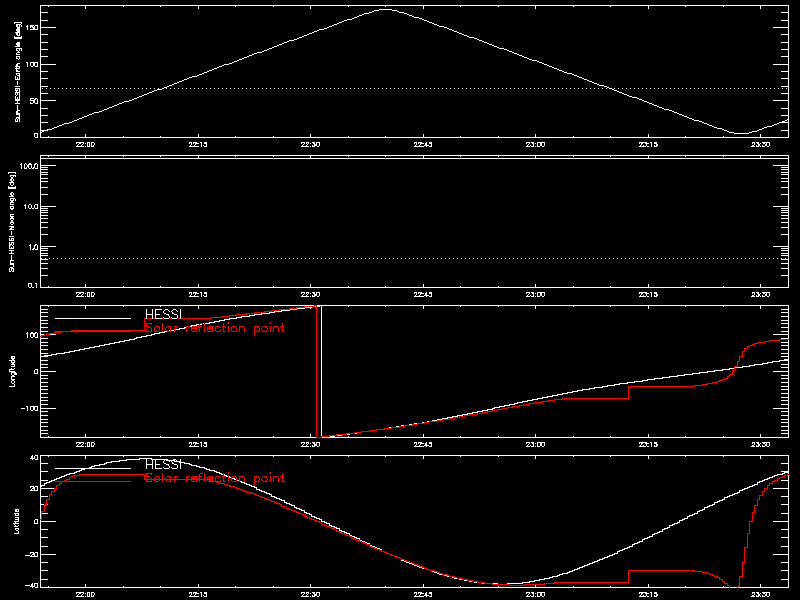This screenshot has width=800, height=600.
Task: Click 23:00 tick under the Latitude plot
Action: (x=535, y=595)
